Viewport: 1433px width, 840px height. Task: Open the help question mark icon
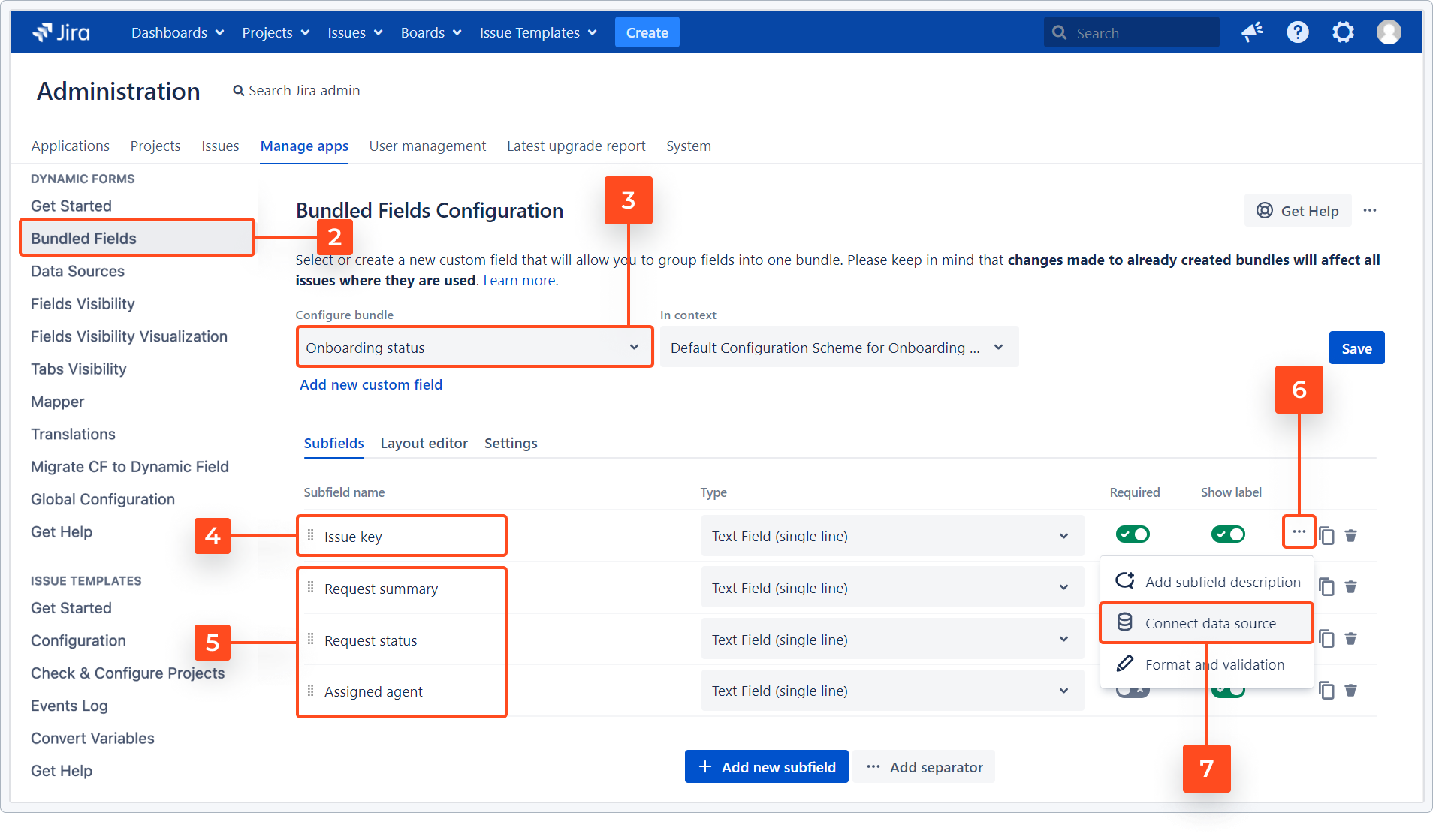tap(1297, 32)
